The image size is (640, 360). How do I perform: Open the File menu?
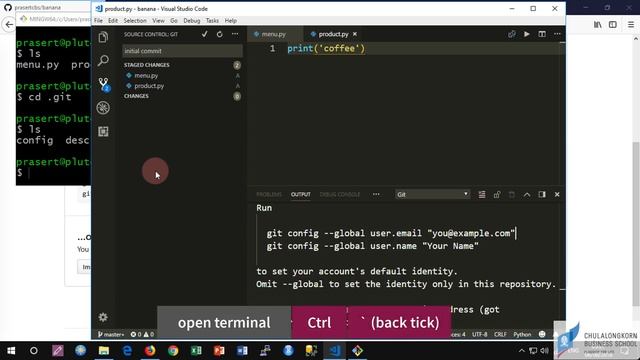pyautogui.click(x=98, y=20)
